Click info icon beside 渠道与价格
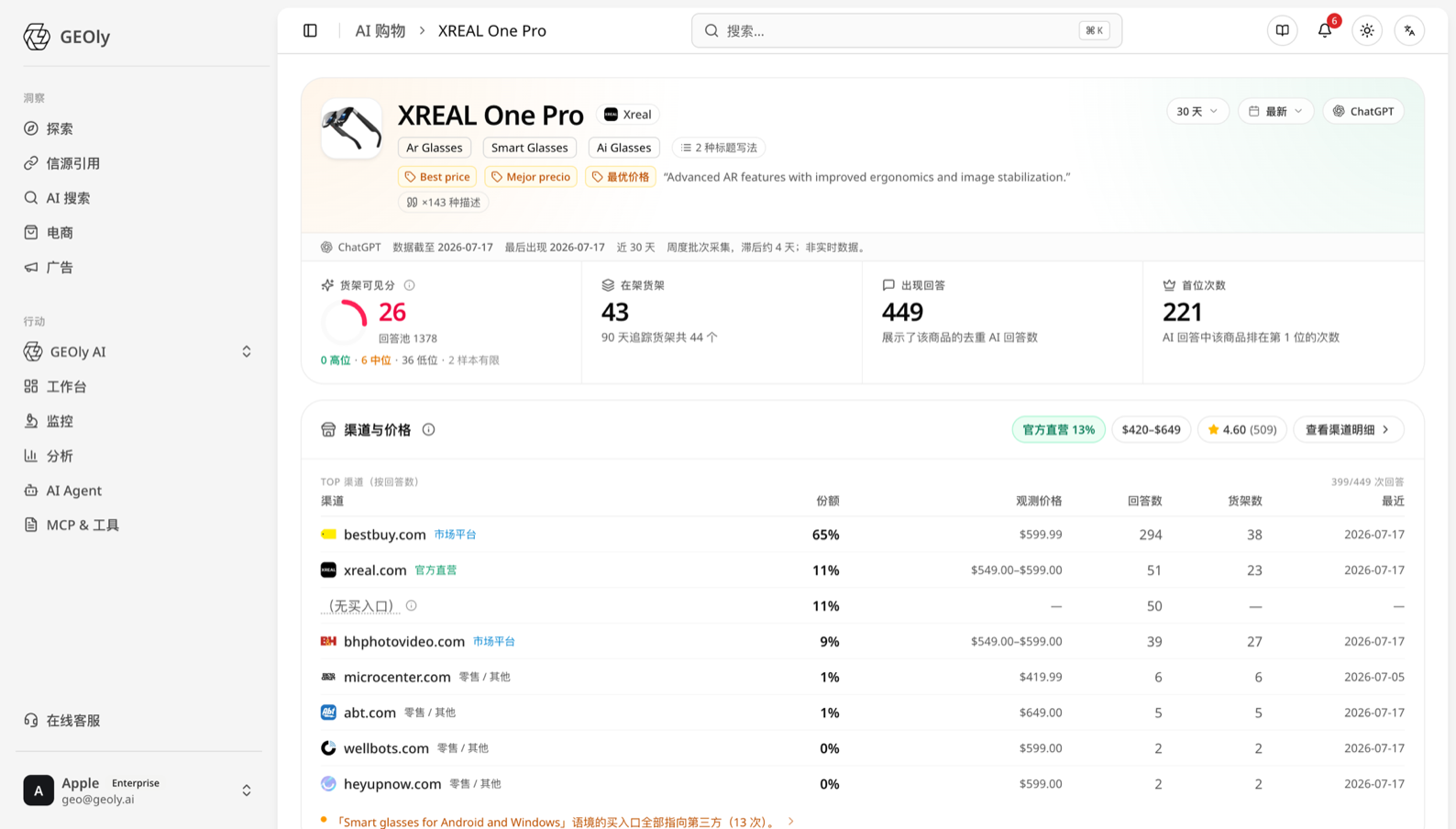1456x829 pixels. 428,429
